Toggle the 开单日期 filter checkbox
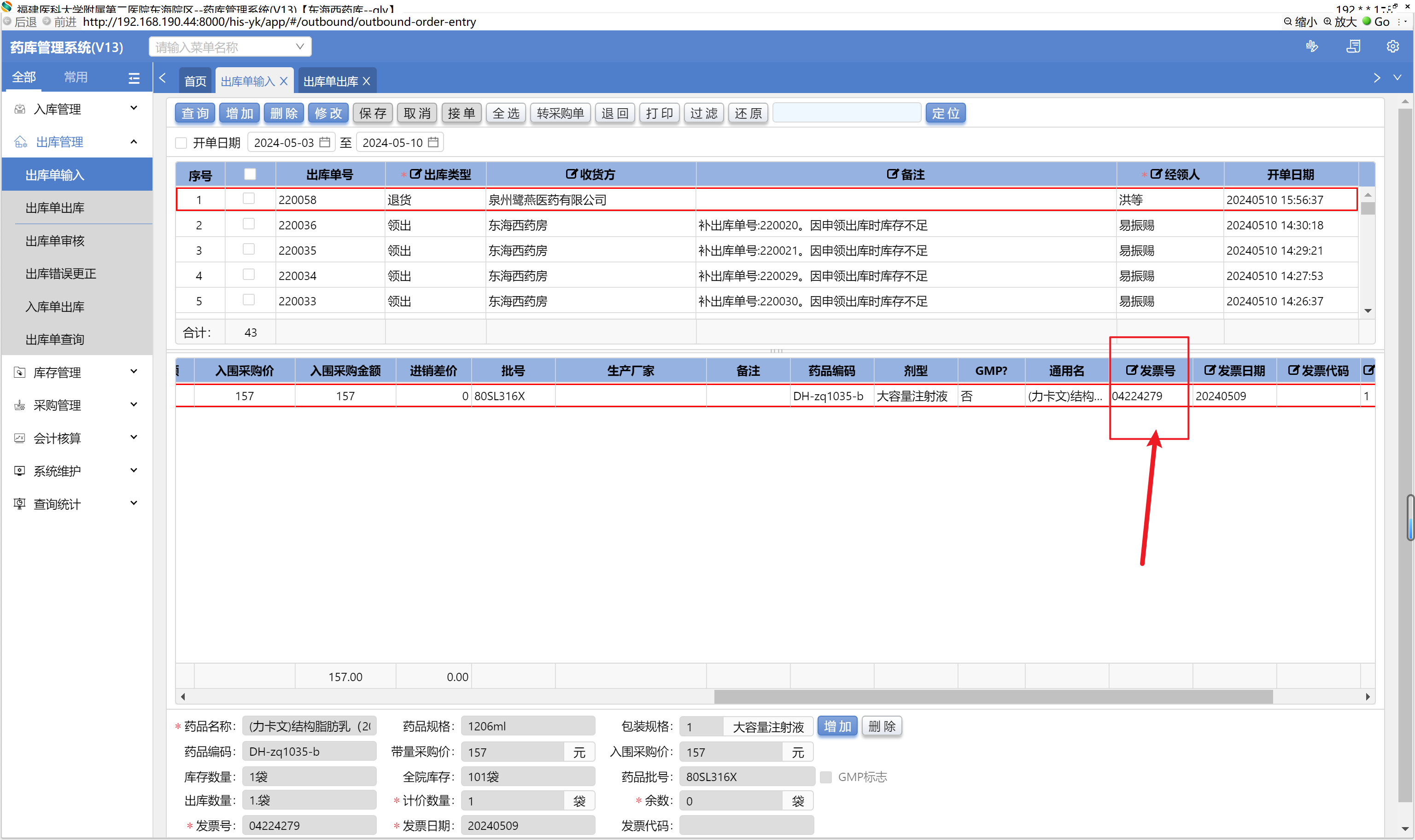The image size is (1415, 840). 181,143
